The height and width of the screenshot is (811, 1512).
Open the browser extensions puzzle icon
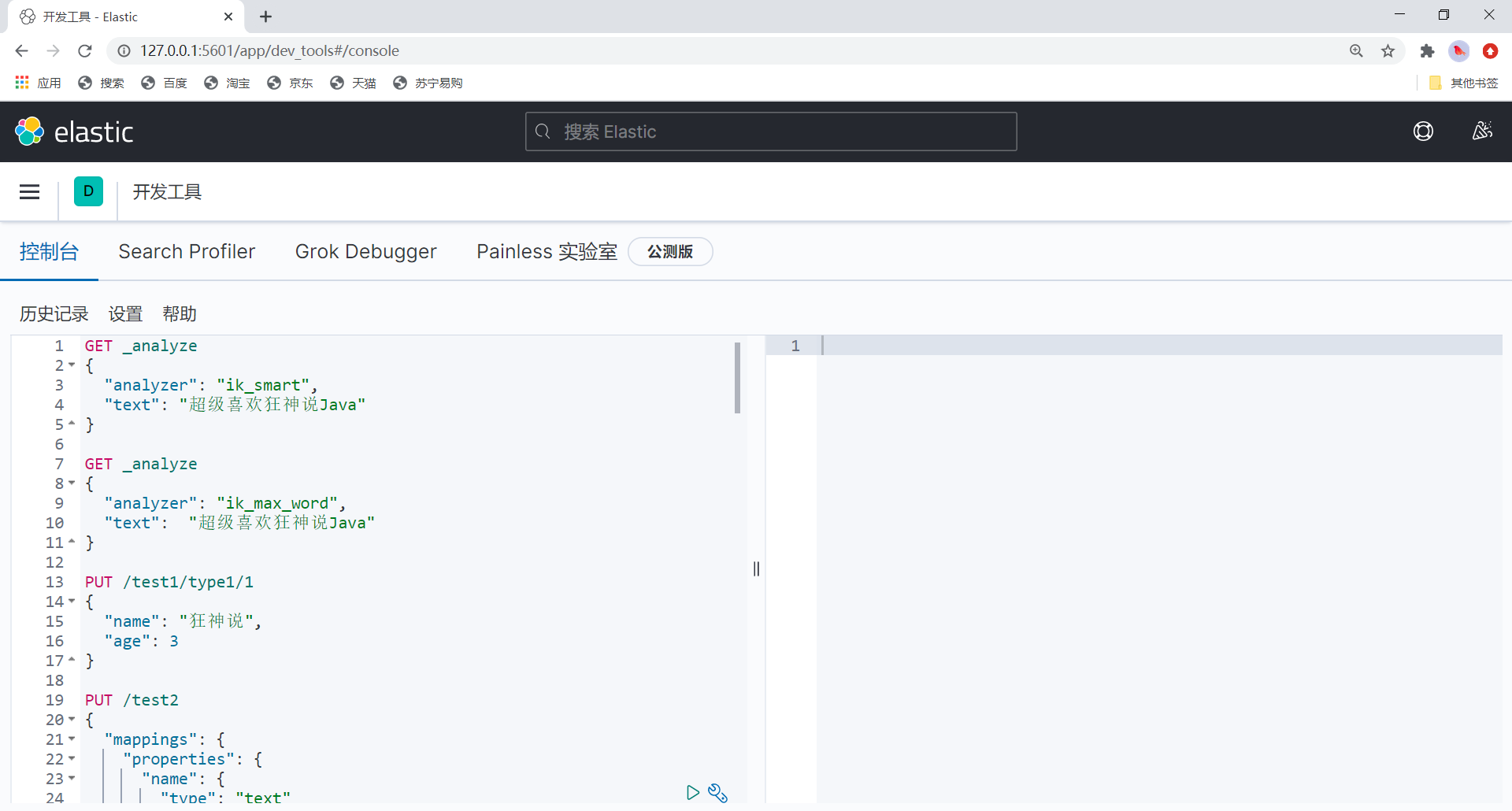[1427, 50]
